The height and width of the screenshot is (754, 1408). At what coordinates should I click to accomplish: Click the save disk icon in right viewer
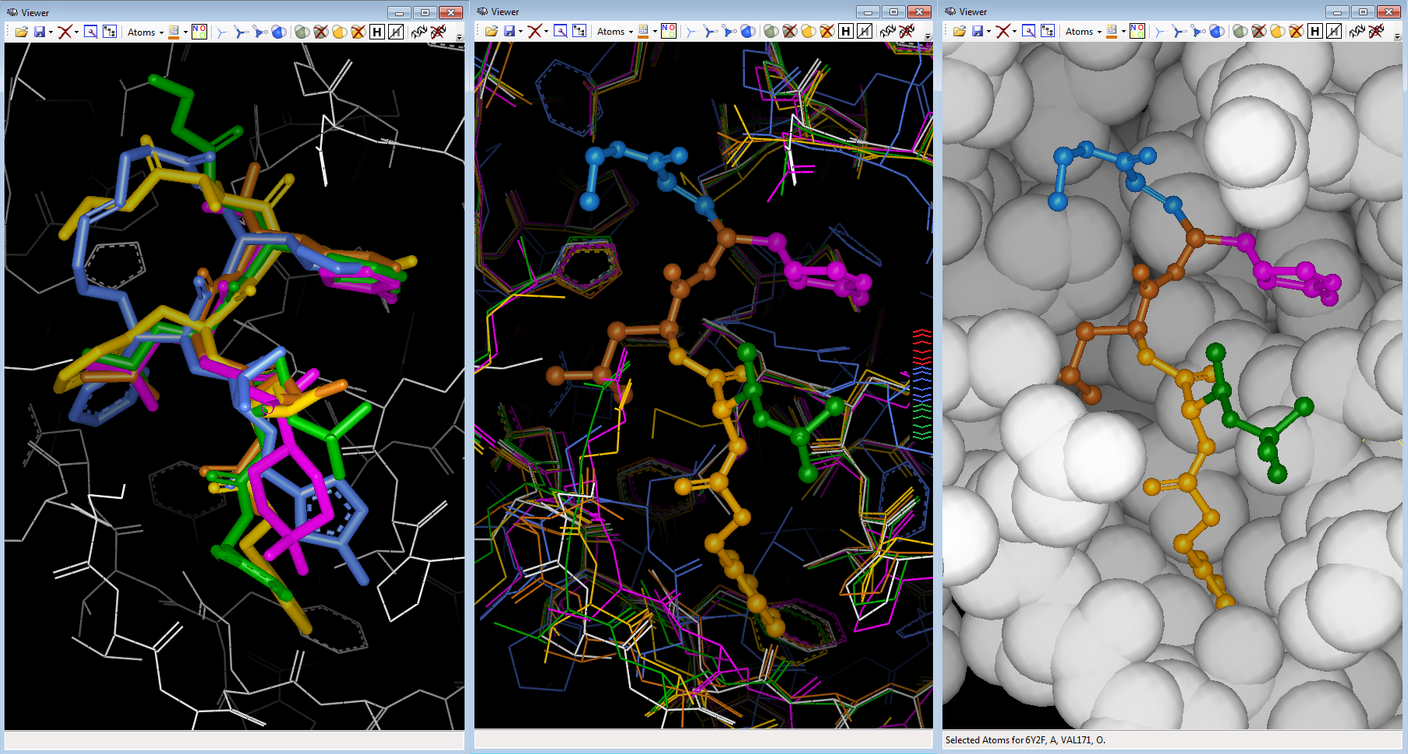tap(977, 32)
